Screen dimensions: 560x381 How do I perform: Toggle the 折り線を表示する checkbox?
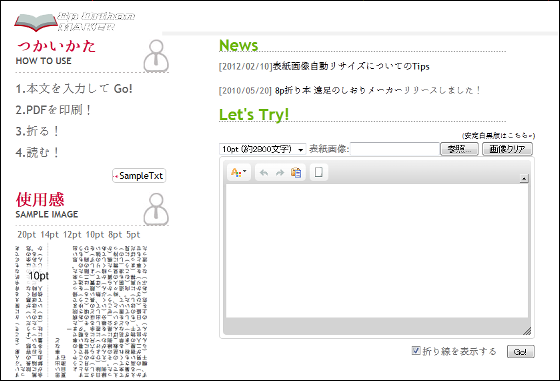coord(416,350)
